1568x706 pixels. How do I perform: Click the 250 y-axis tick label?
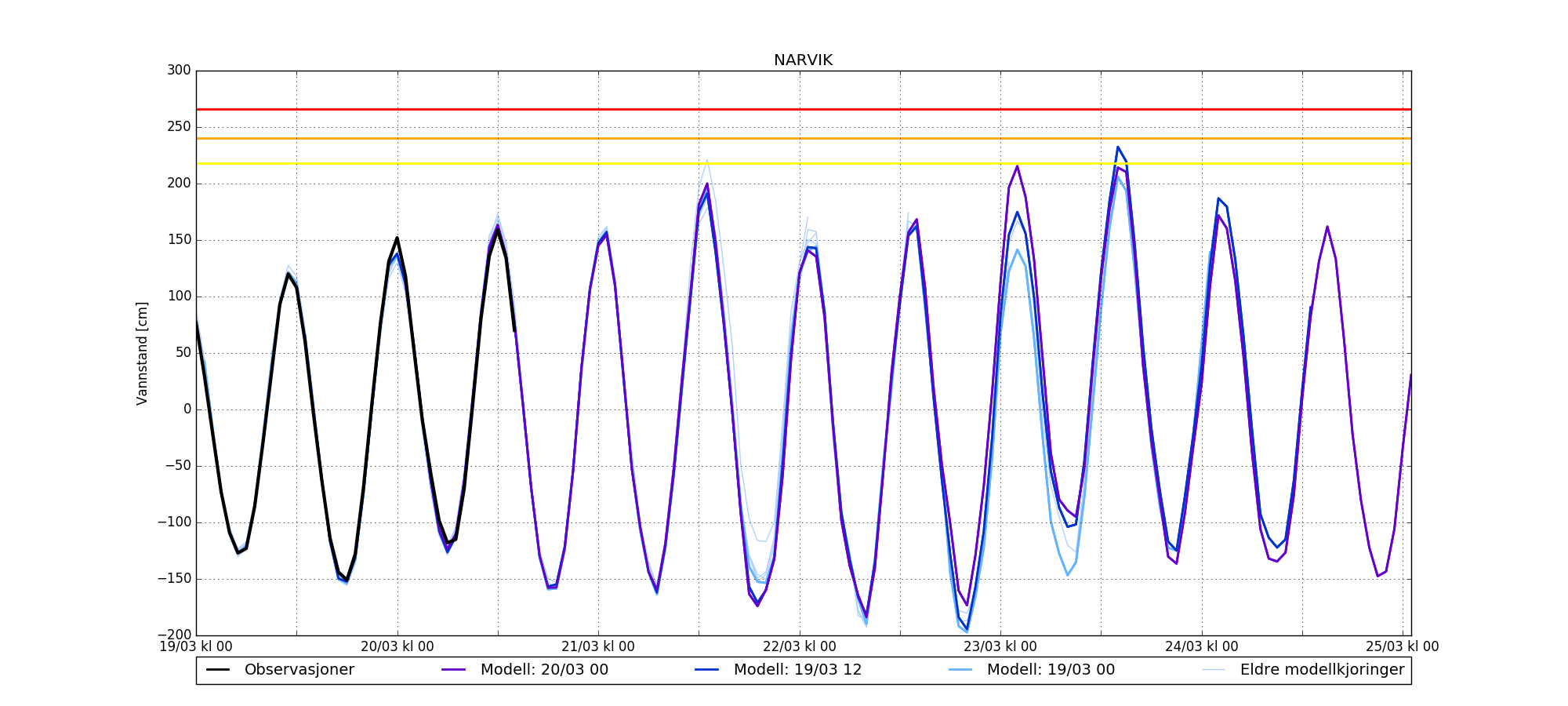pyautogui.click(x=179, y=127)
